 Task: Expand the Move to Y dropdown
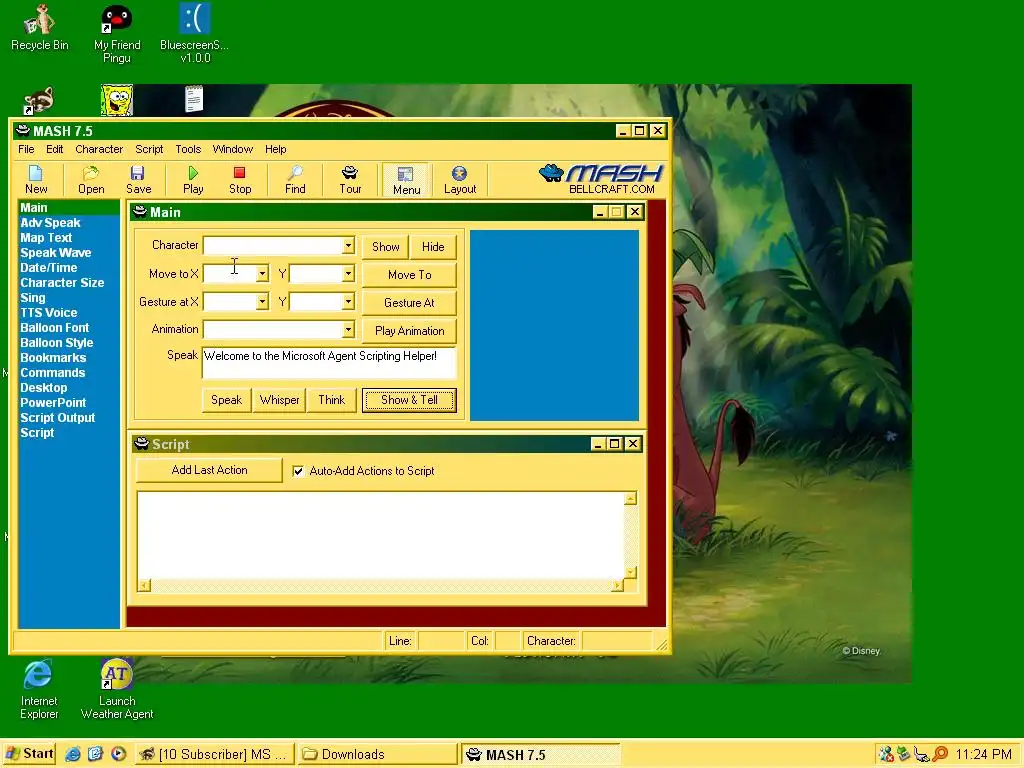pos(348,274)
